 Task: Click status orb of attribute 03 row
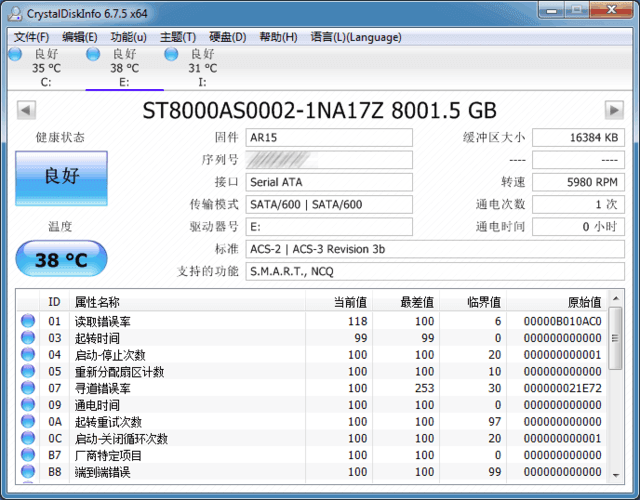[28, 338]
